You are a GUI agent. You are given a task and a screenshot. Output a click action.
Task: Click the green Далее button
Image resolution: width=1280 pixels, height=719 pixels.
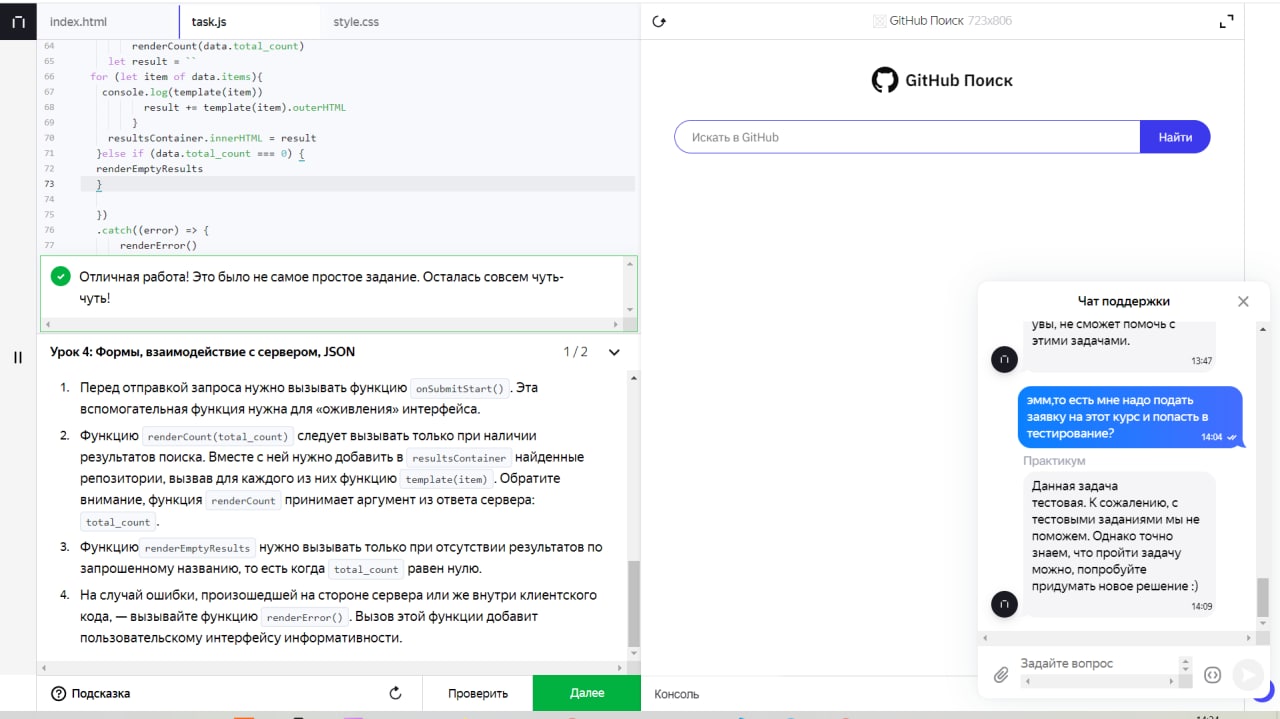587,693
